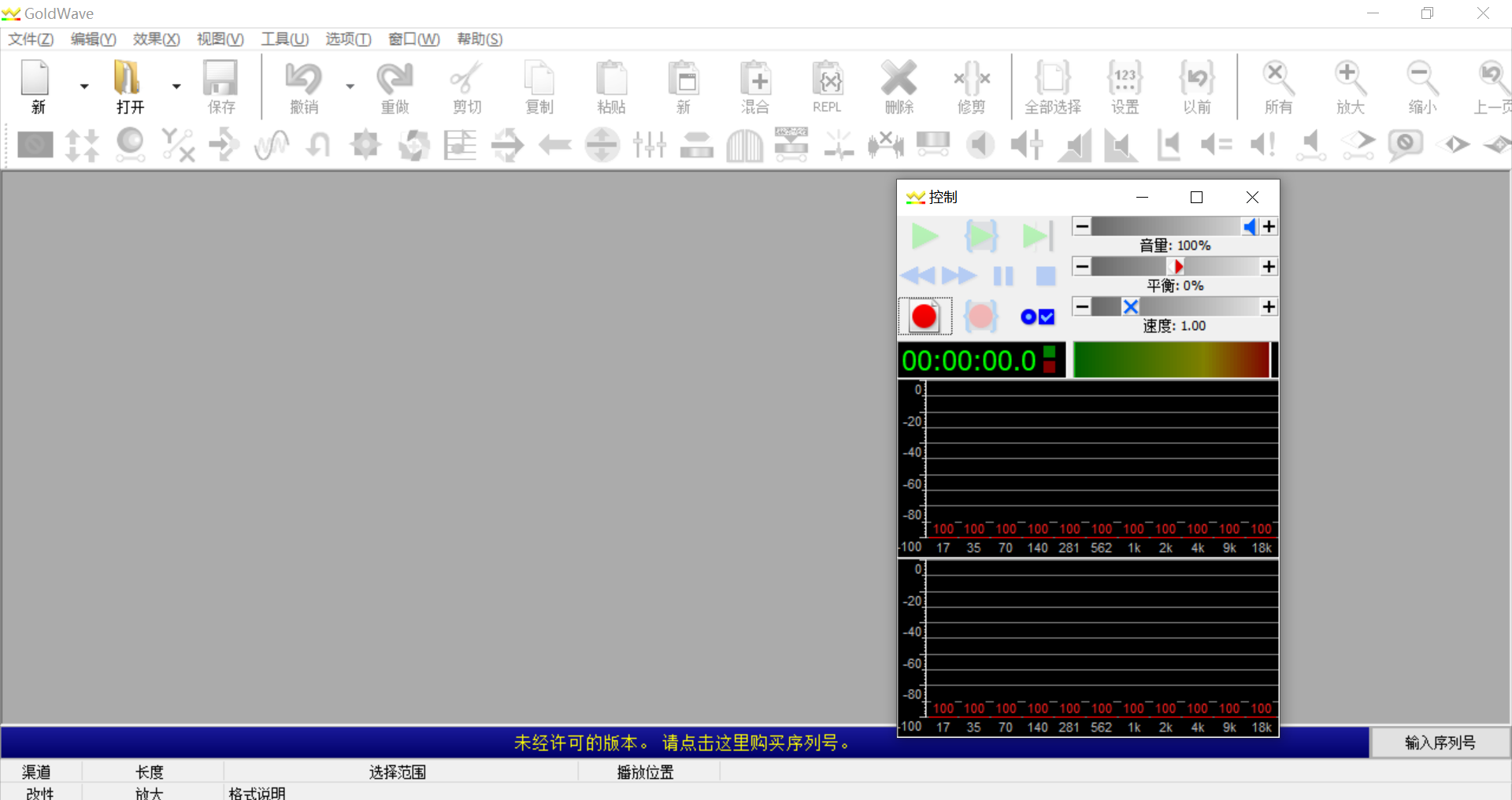
Task: Expand the dropdown arrow beside 新
Action: (84, 87)
